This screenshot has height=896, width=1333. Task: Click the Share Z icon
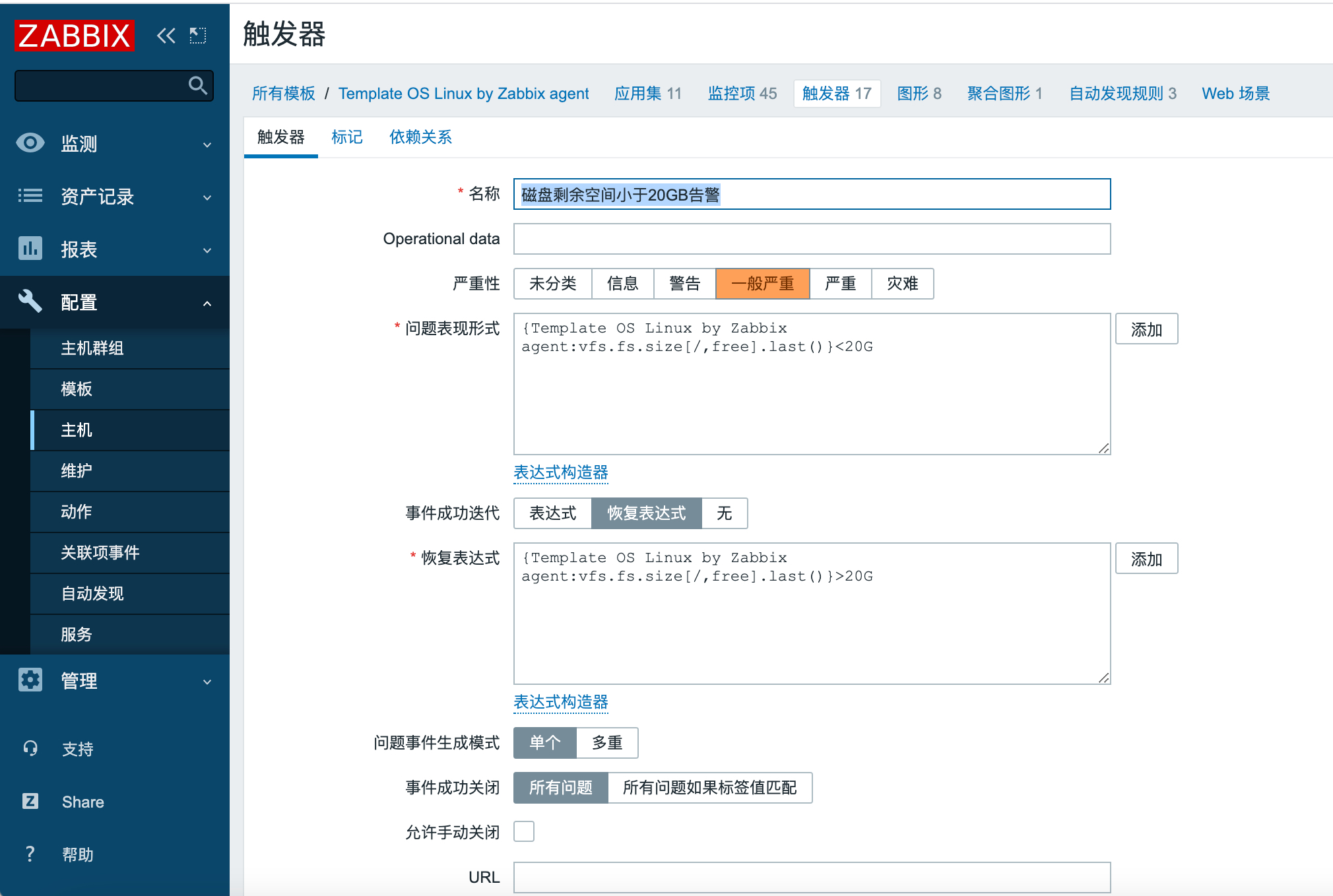pos(30,802)
